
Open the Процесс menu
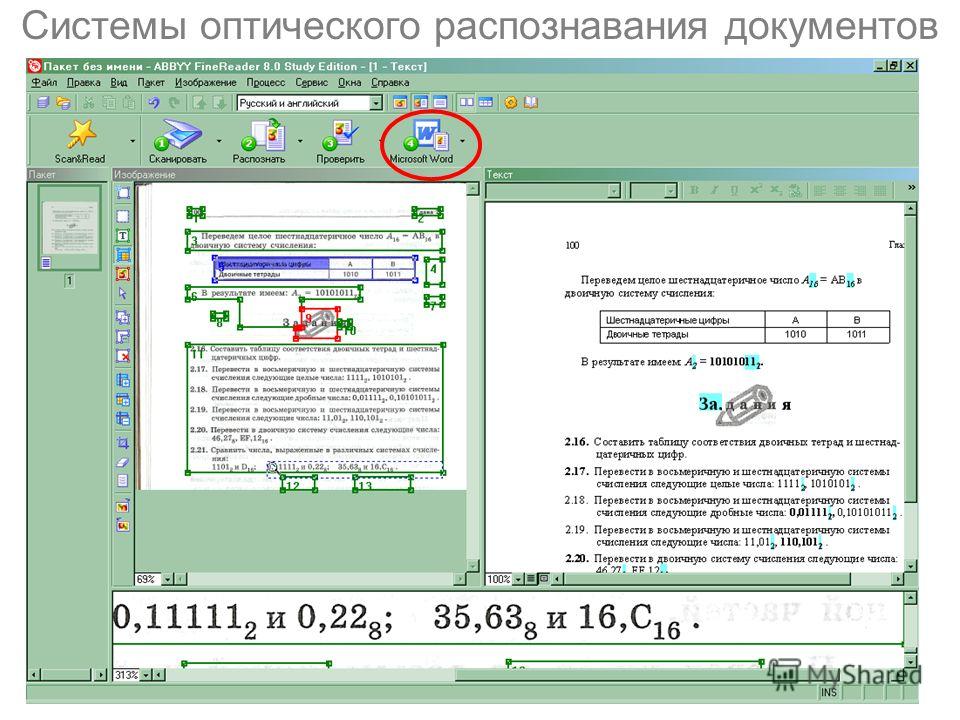pos(266,83)
